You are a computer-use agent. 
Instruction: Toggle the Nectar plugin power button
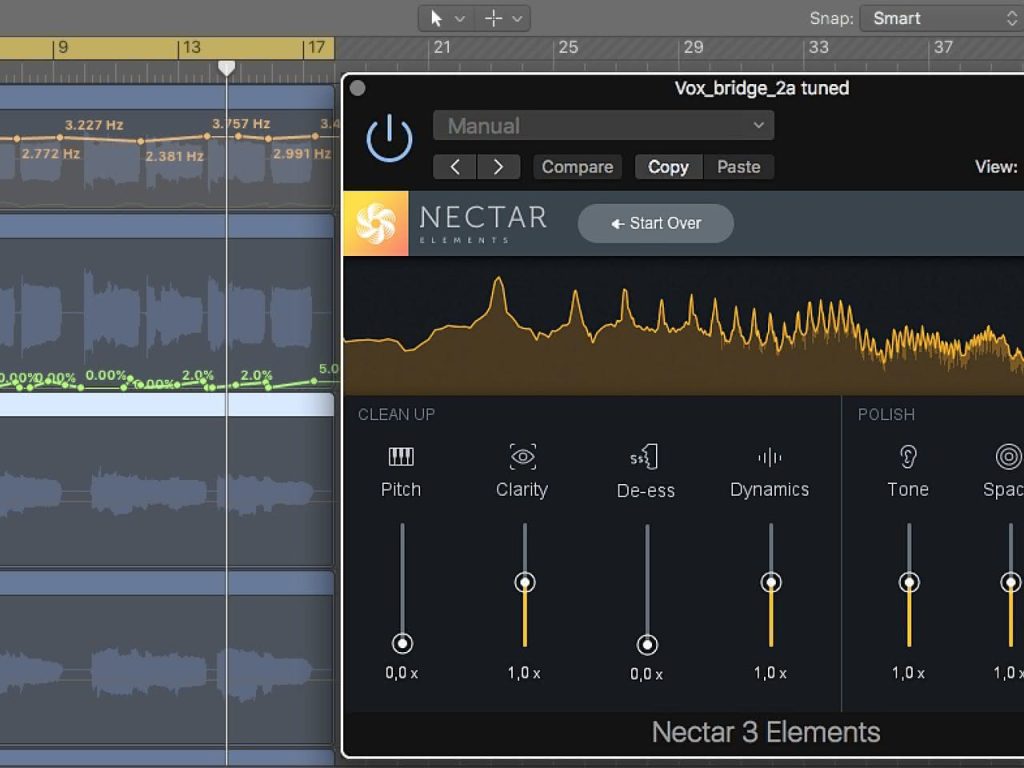point(389,138)
